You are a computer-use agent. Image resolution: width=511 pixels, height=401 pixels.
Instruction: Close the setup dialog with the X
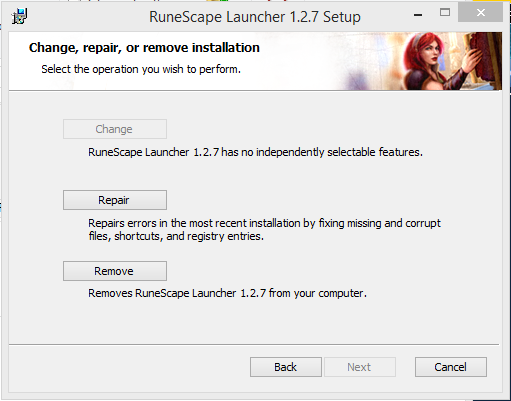point(480,13)
